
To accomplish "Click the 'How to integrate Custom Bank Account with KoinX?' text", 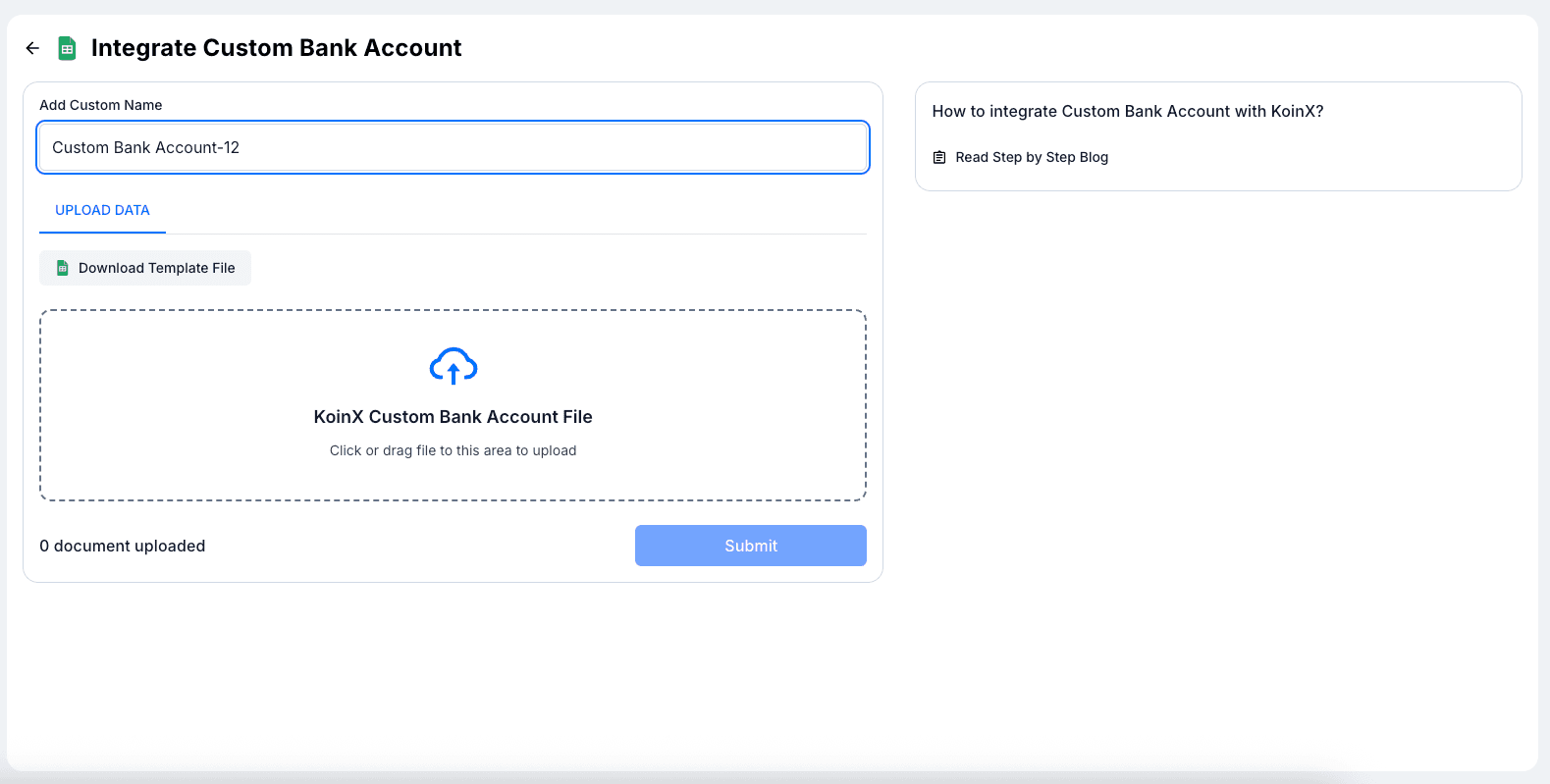I will pyautogui.click(x=1128, y=111).
